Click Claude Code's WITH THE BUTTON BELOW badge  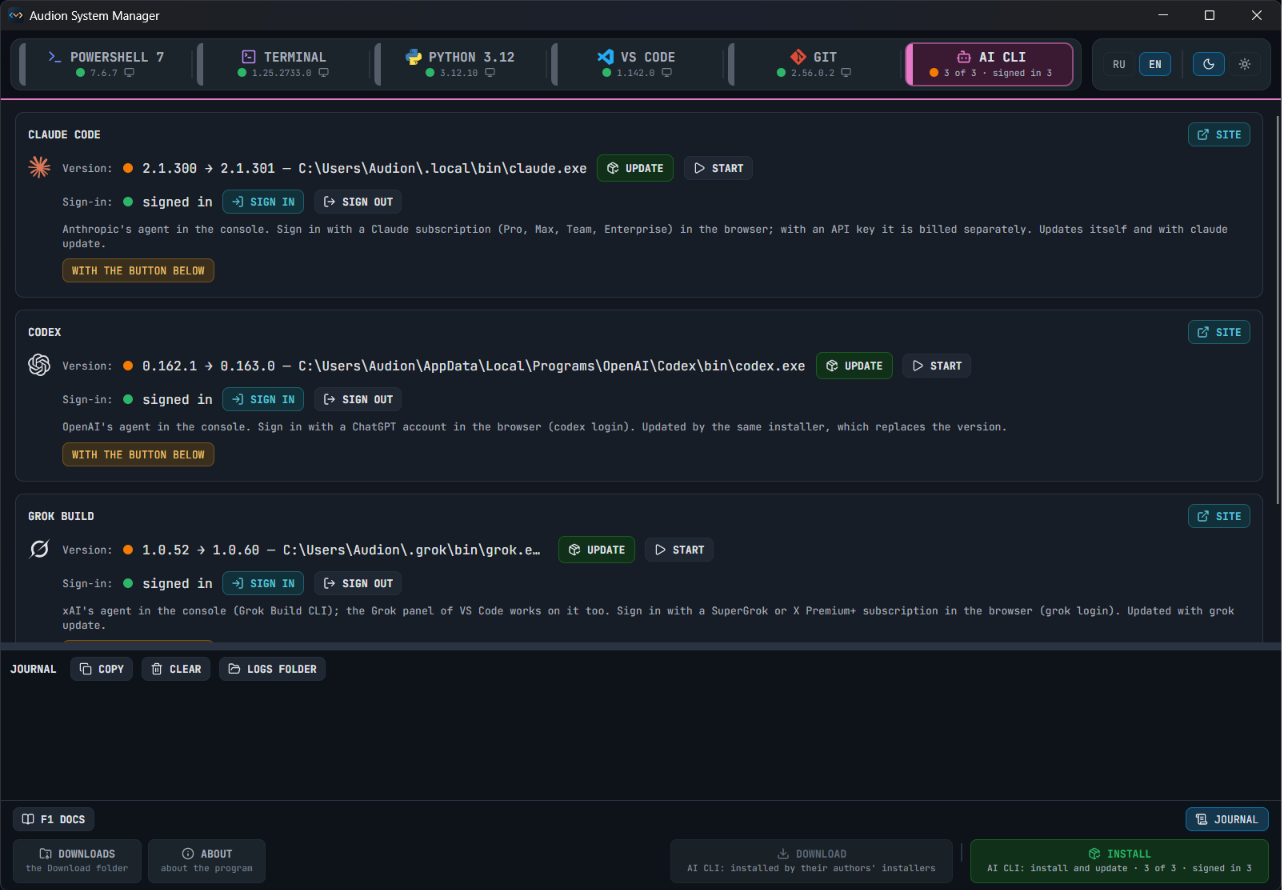pos(138,271)
